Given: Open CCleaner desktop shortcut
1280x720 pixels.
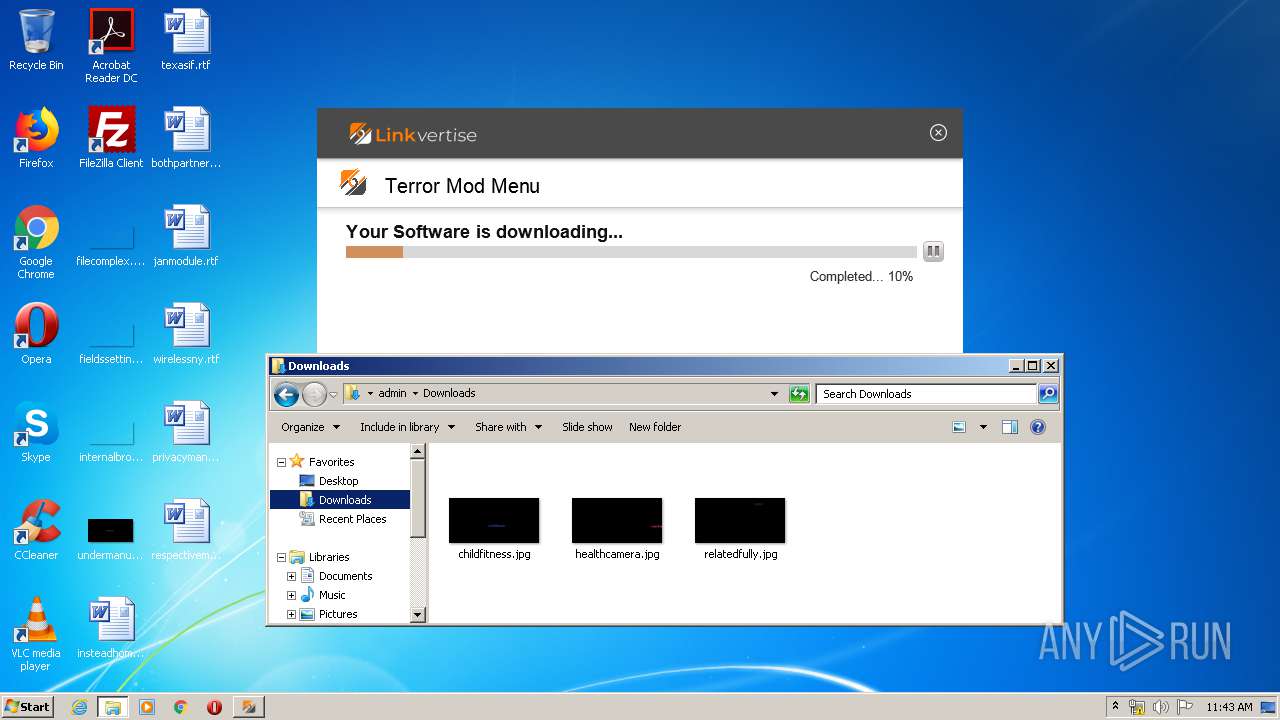Looking at the screenshot, I should [36, 530].
